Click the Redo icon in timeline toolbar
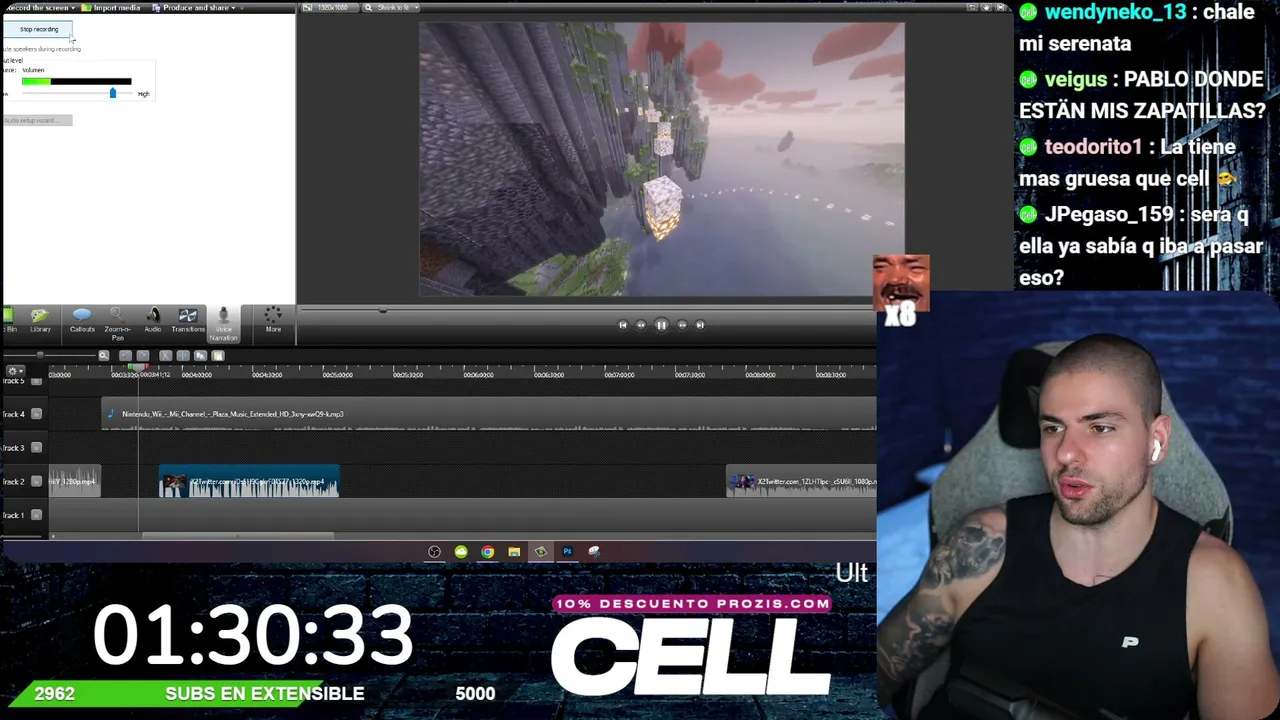 tap(143, 355)
